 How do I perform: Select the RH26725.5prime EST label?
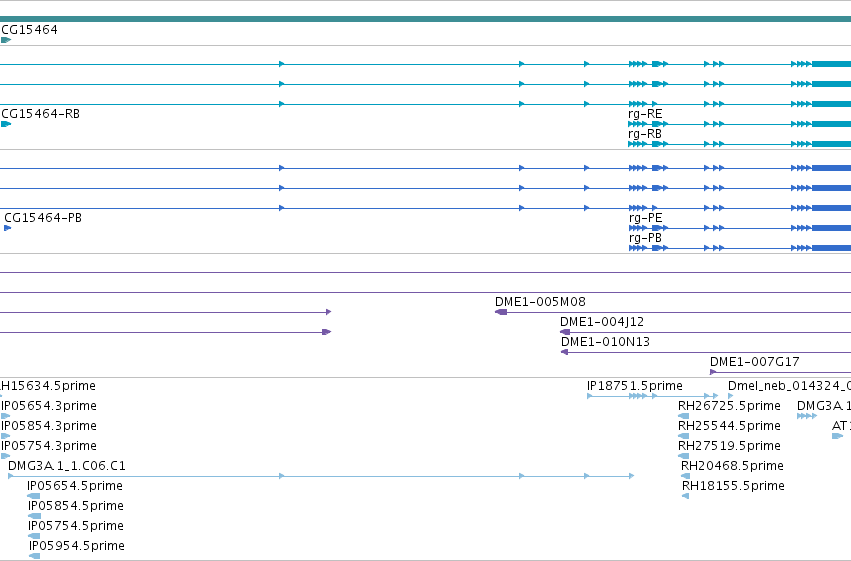(x=729, y=406)
